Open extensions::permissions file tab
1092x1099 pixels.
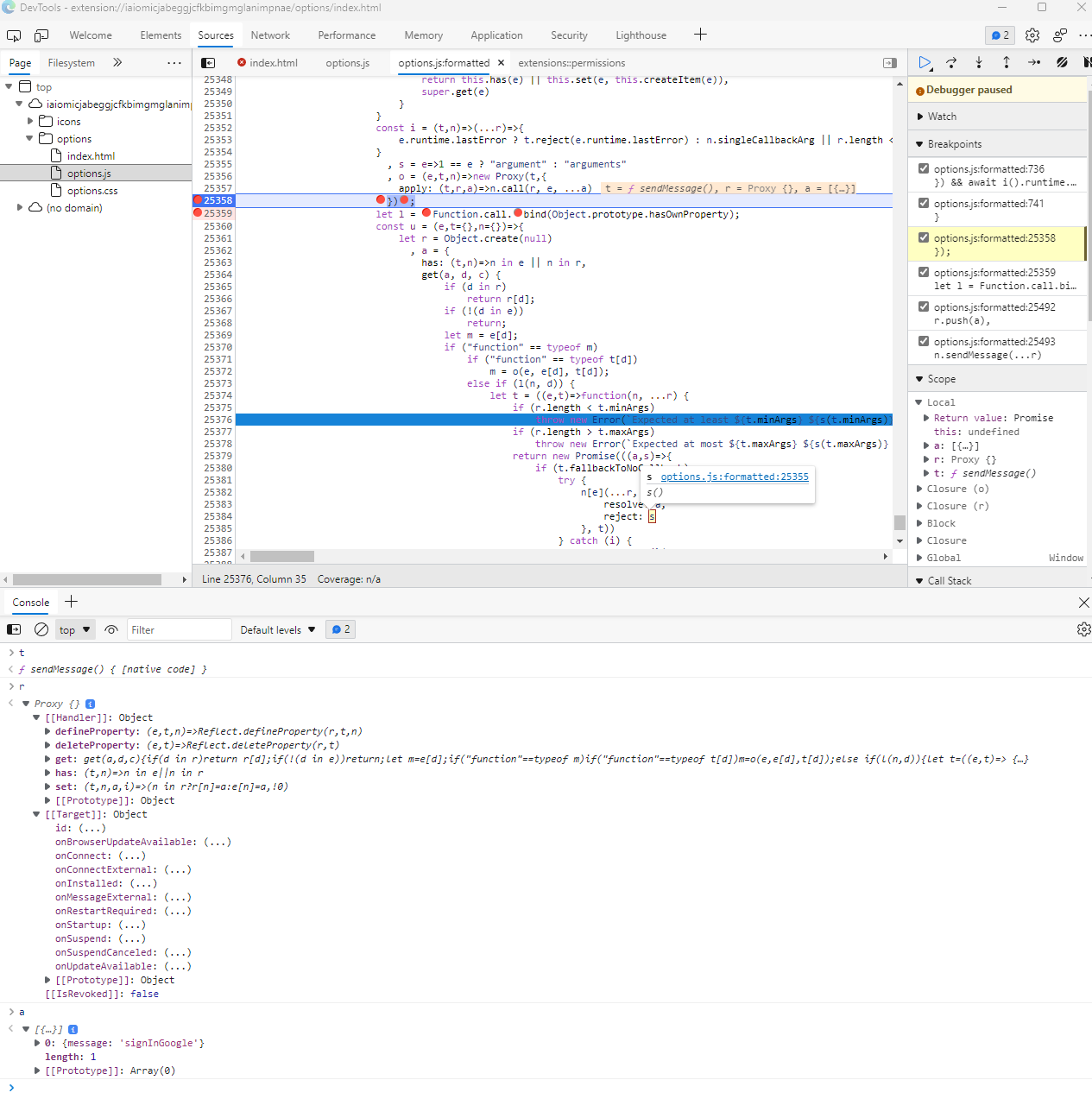[571, 63]
